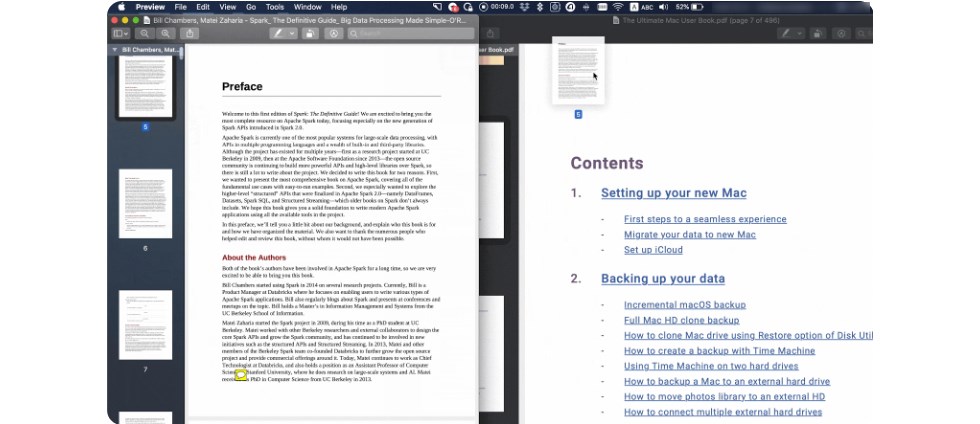This screenshot has width=980, height=424.
Task: Click the Wi-Fi status icon
Action: pyautogui.click(x=617, y=7)
